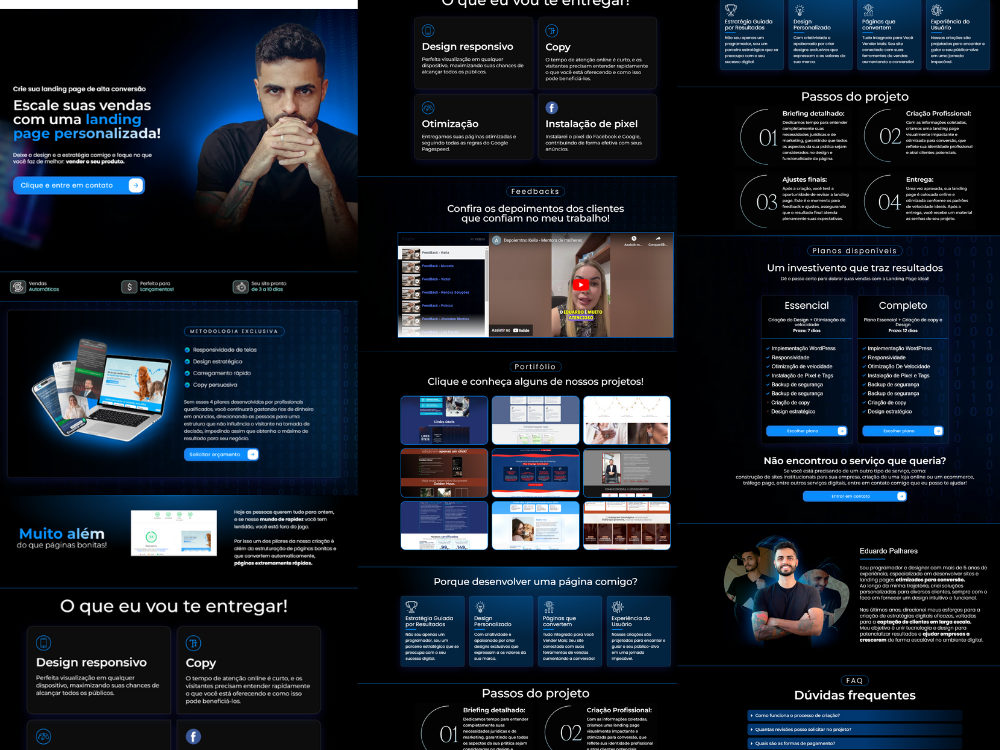Click the icon above 'Páginas que convertem' under 'Porque desenvolver'

tap(549, 607)
